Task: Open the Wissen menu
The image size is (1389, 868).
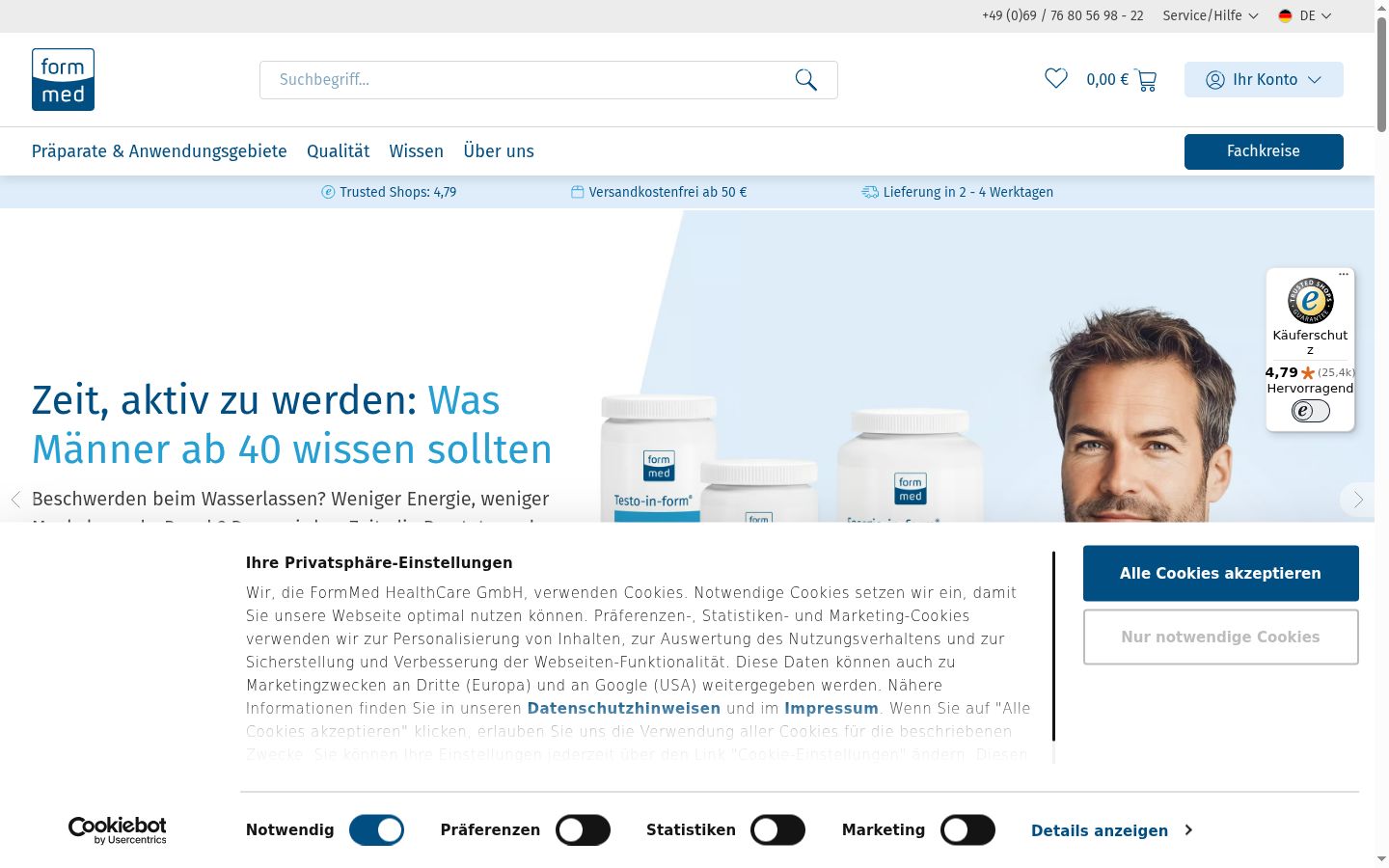Action: pos(416,151)
